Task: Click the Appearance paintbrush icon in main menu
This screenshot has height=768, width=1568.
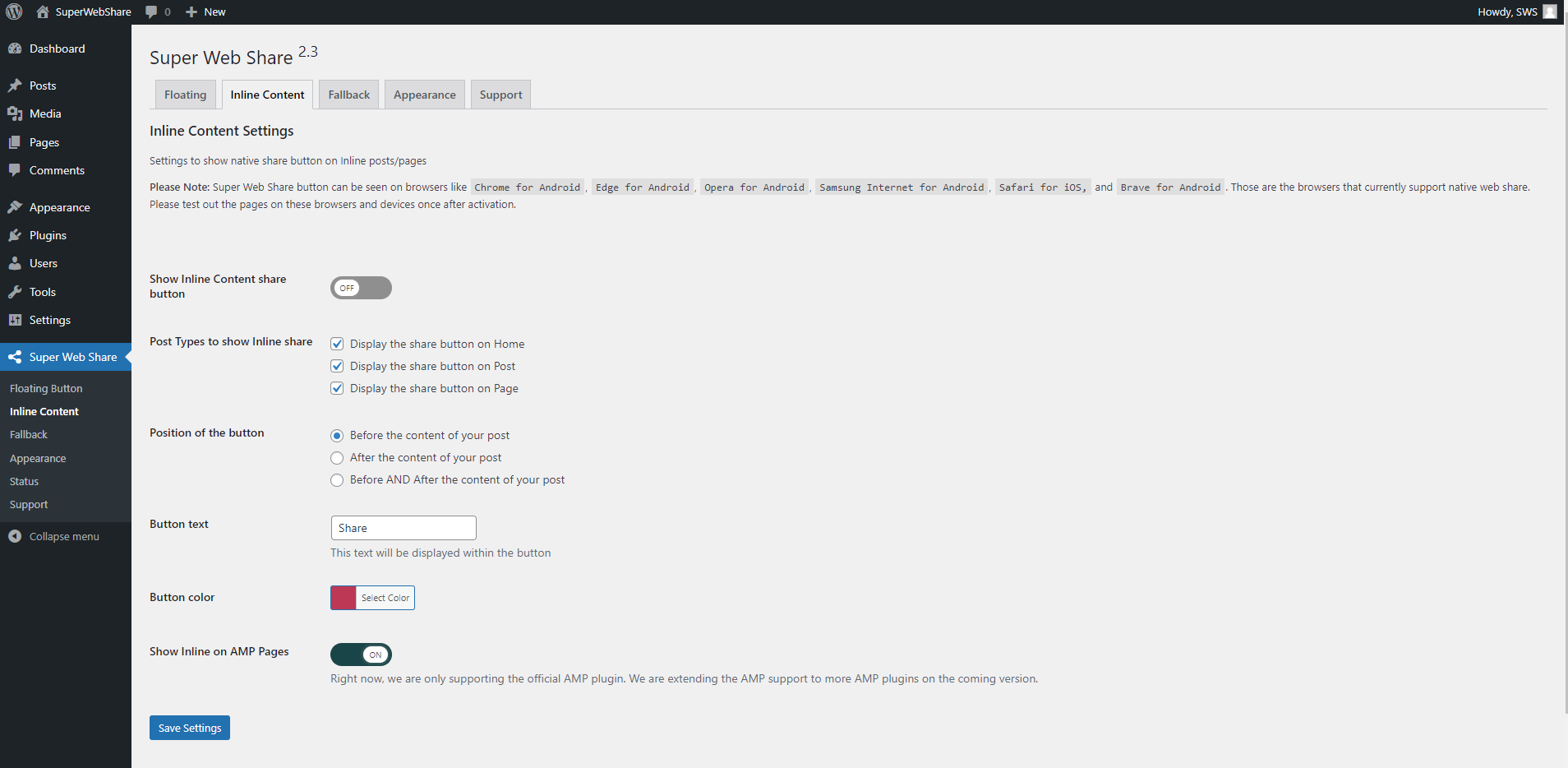Action: tap(15, 207)
